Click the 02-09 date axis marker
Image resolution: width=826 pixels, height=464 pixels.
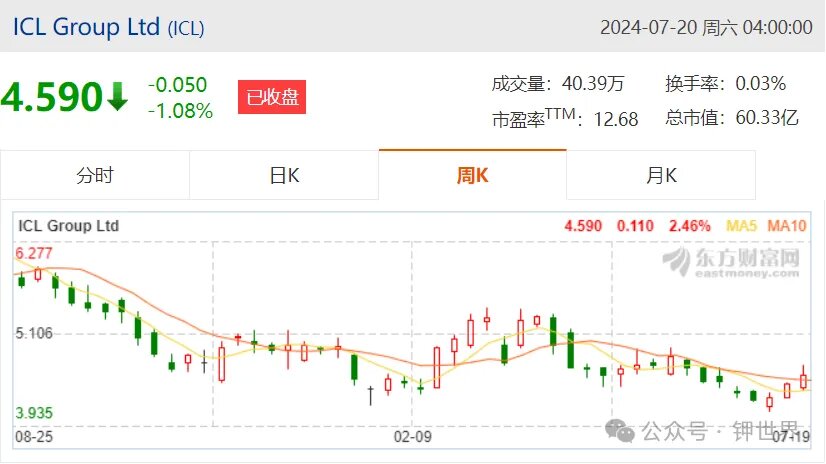412,437
